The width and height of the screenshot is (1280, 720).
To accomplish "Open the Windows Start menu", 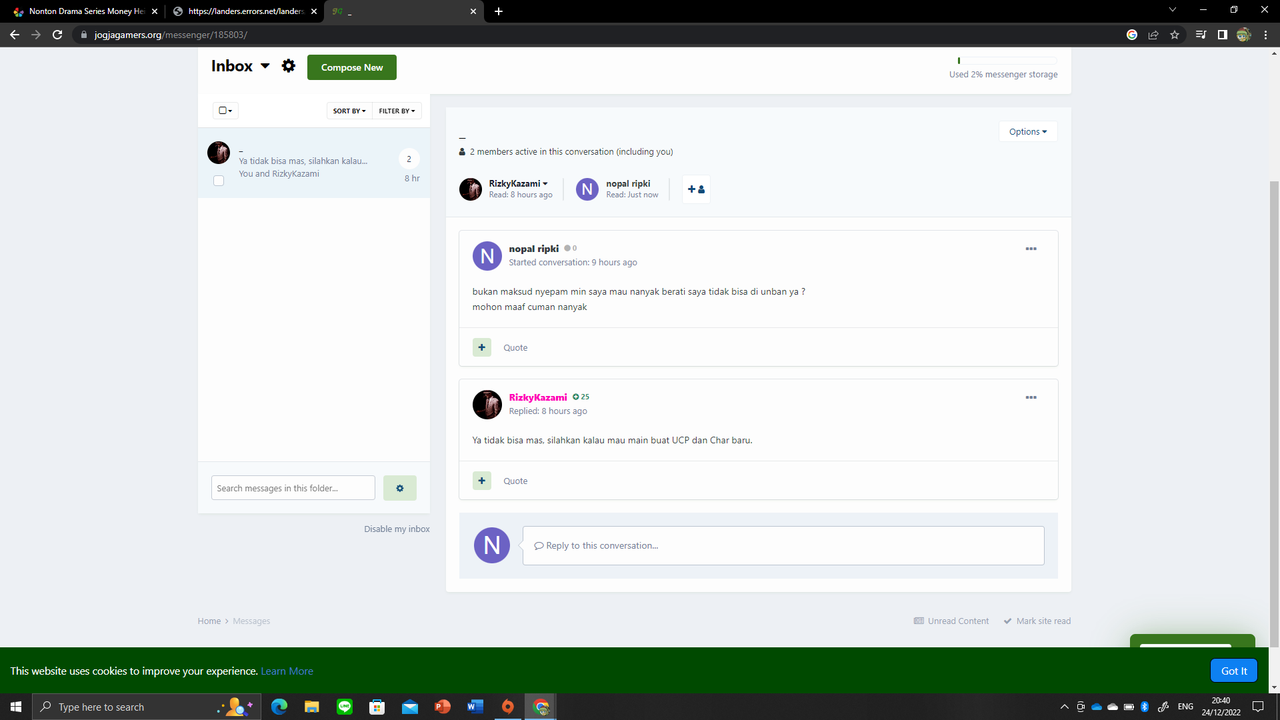I will 16,707.
